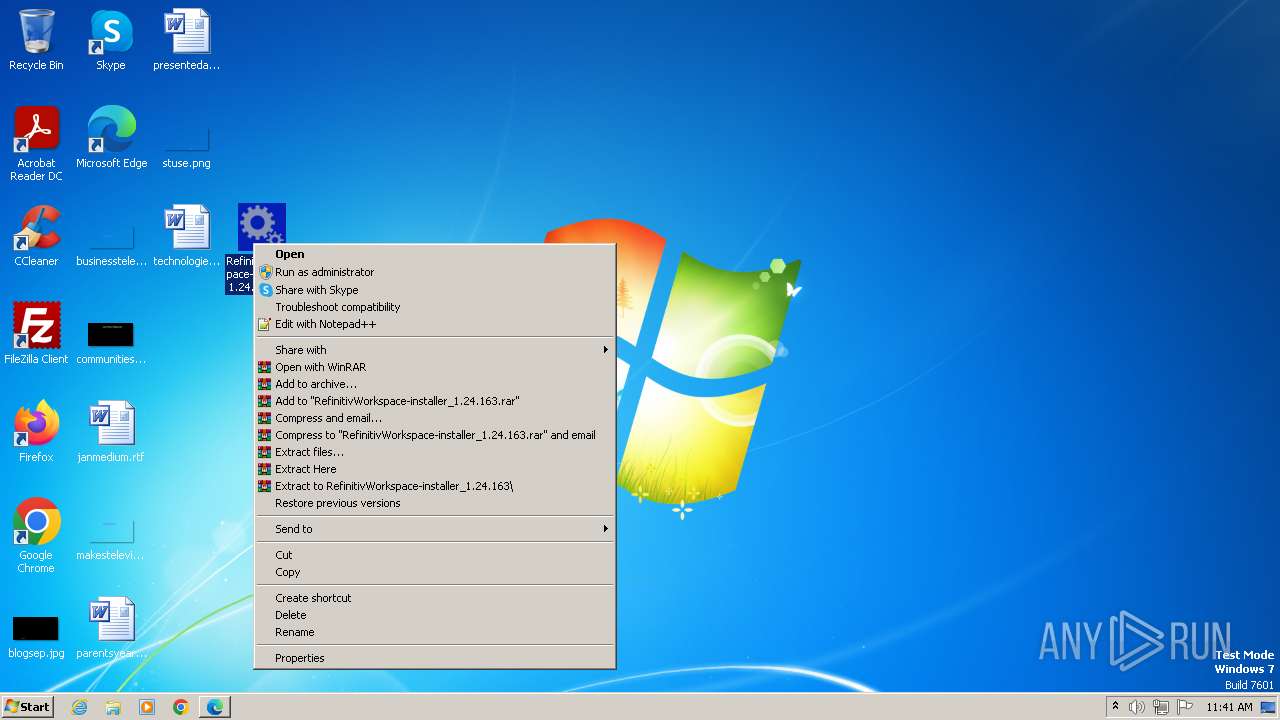Click the Show desktop button
The height and width of the screenshot is (720, 1280).
[1270, 707]
